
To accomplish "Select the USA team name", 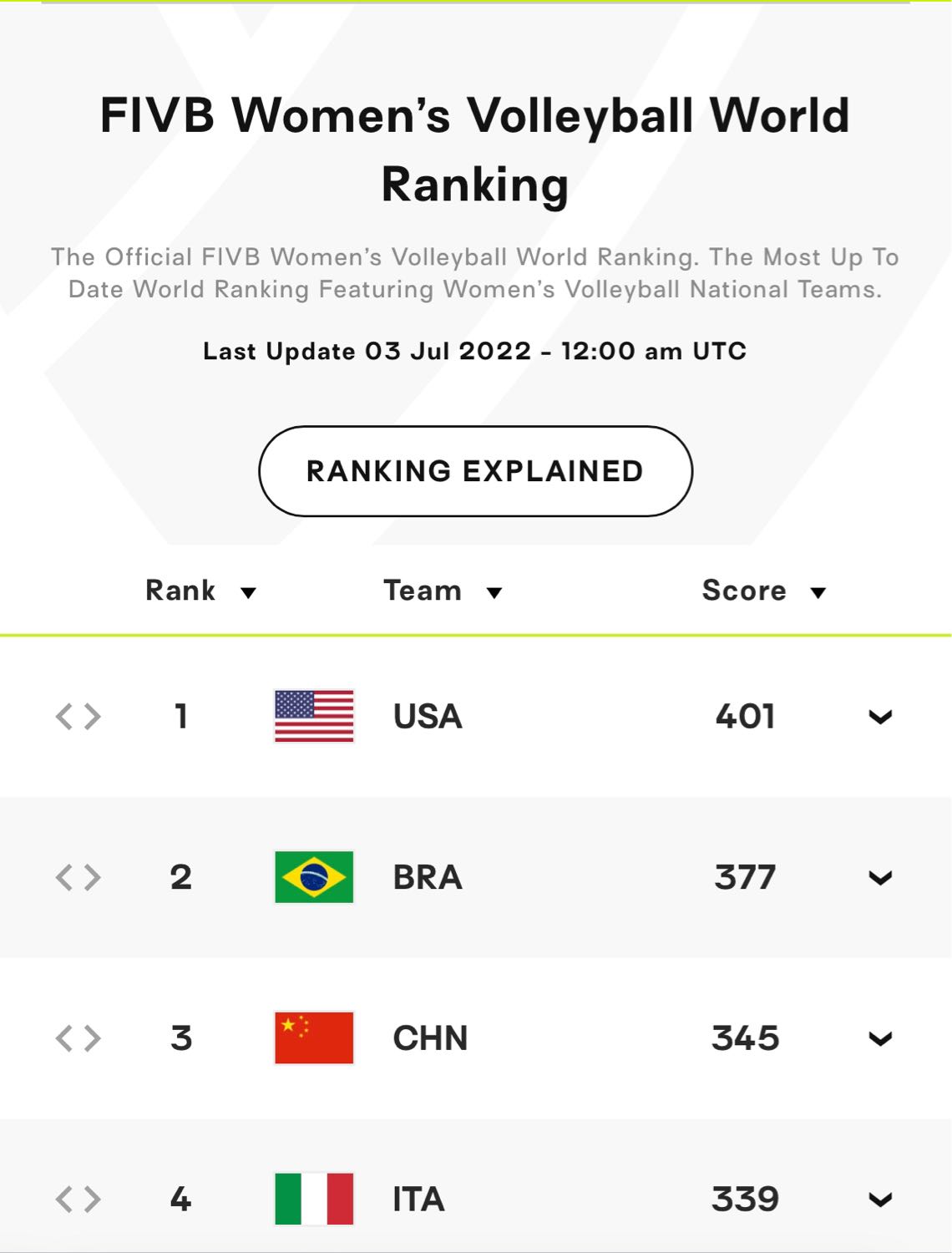I will tap(428, 717).
